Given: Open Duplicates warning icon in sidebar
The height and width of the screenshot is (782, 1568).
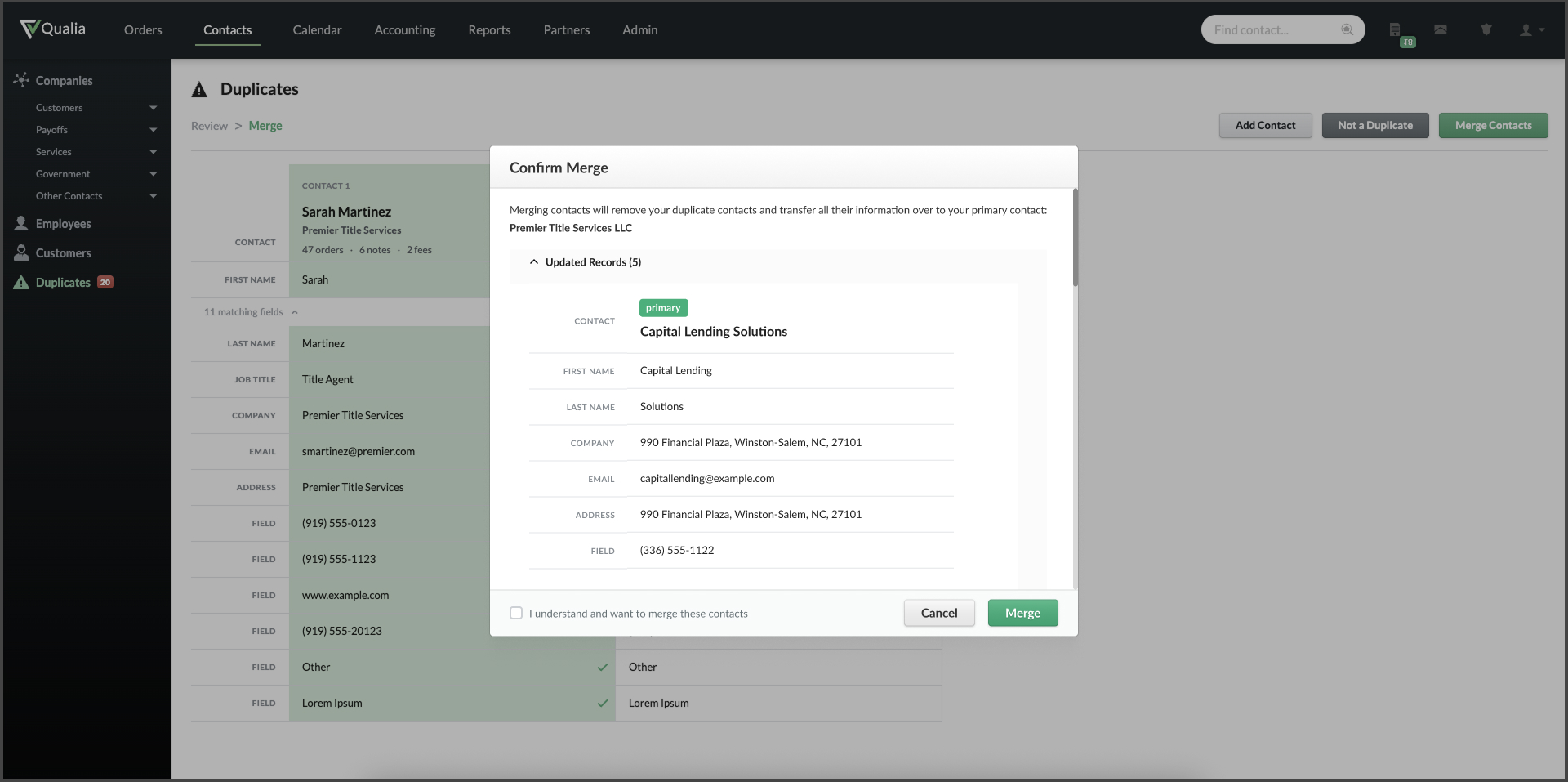Looking at the screenshot, I should (x=21, y=283).
